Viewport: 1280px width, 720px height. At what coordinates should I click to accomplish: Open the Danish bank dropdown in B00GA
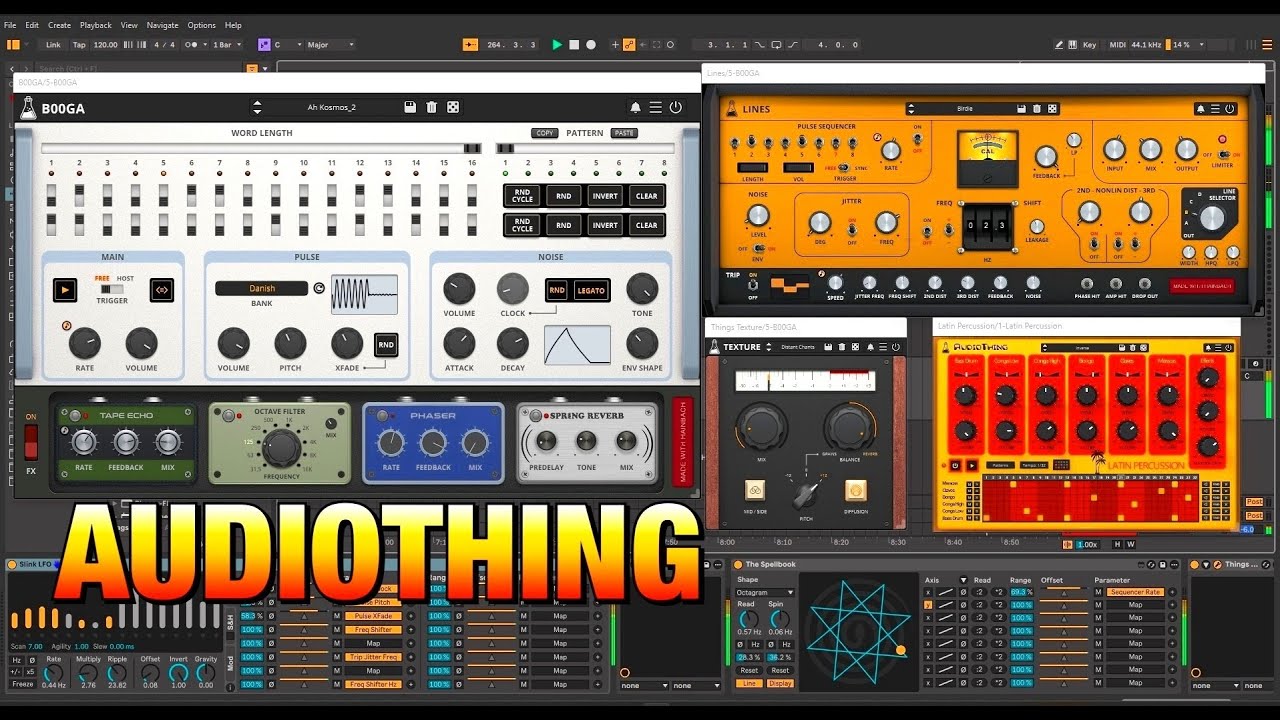pyautogui.click(x=261, y=288)
